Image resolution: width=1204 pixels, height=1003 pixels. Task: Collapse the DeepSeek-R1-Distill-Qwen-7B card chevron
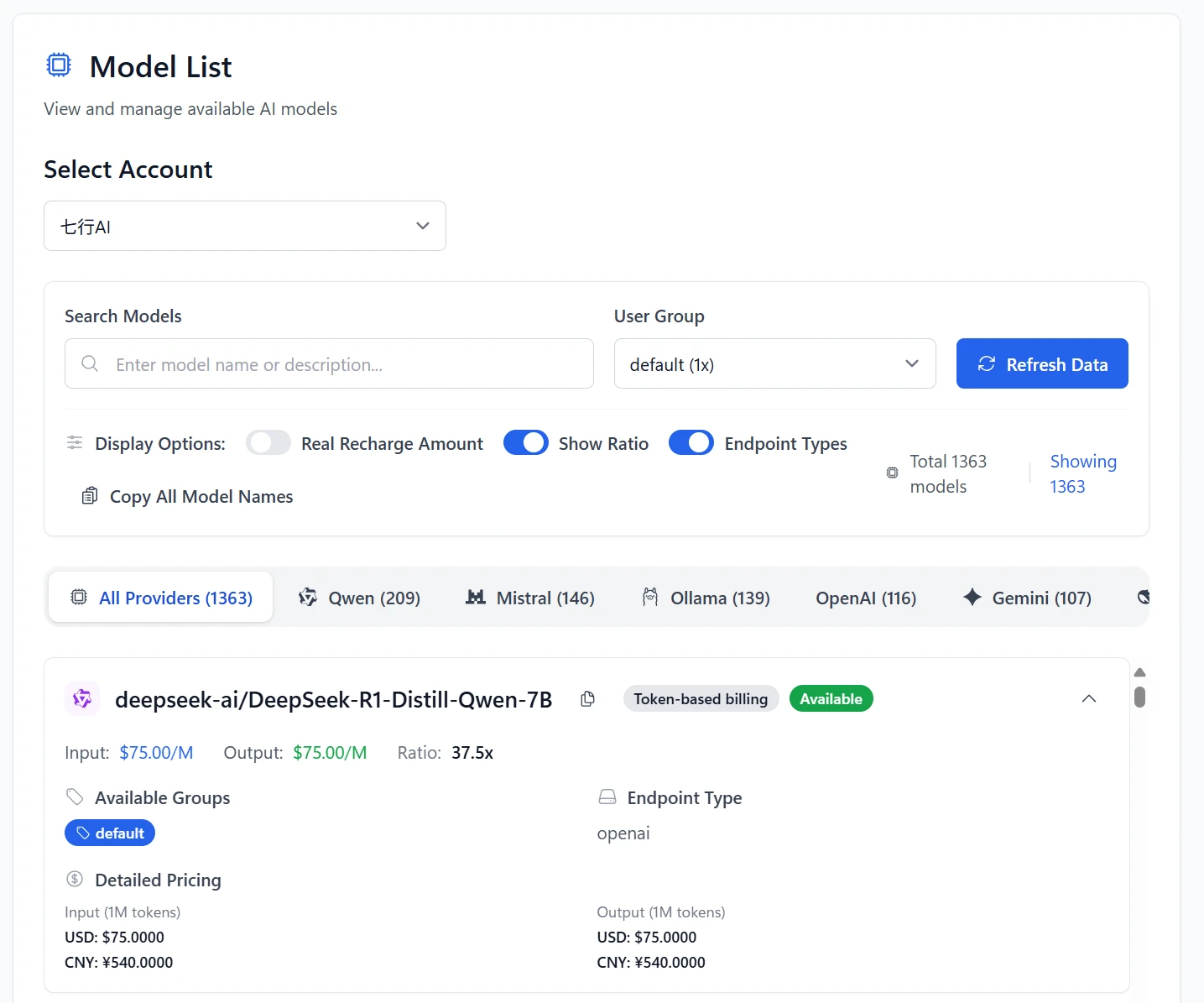pyautogui.click(x=1089, y=698)
